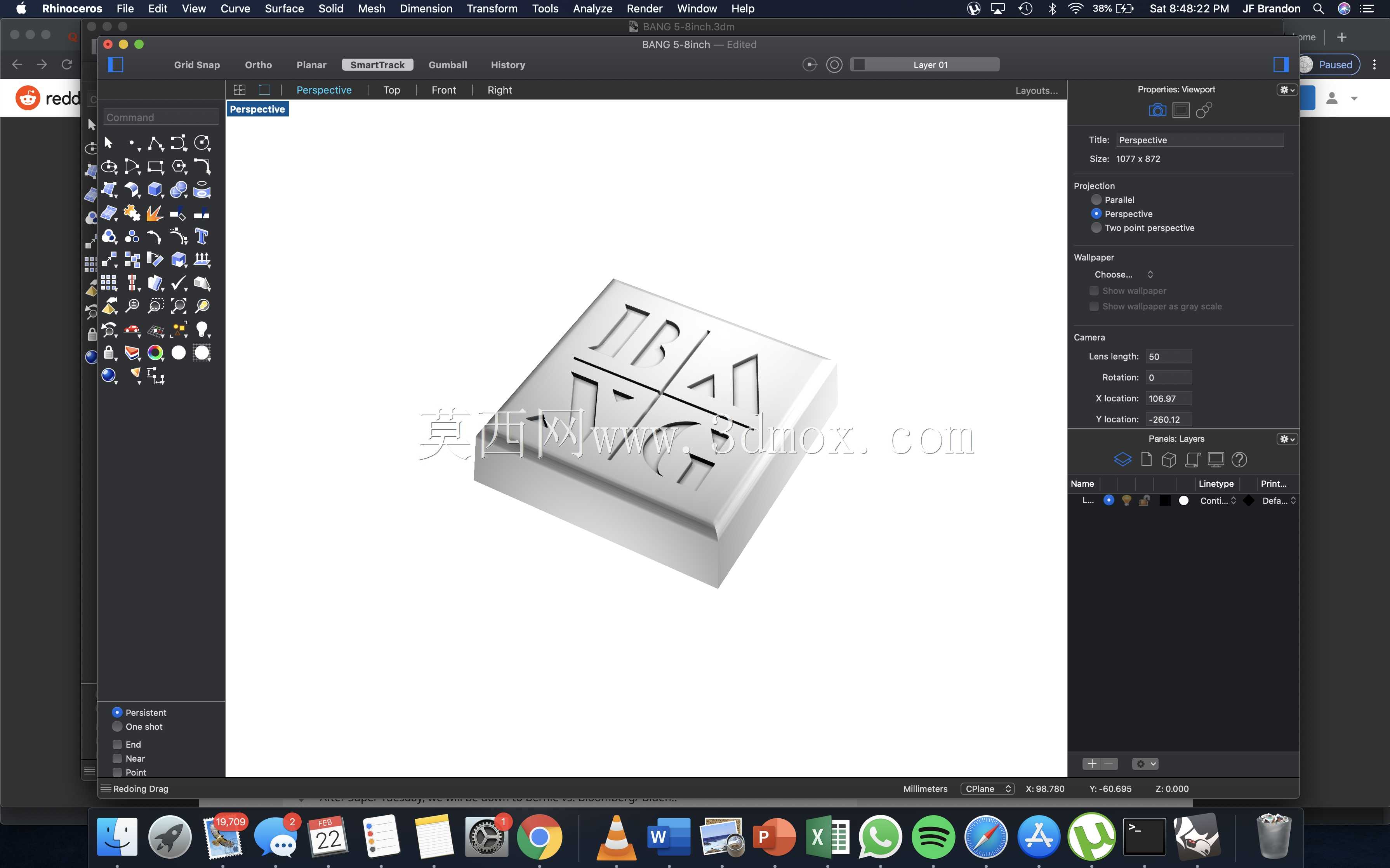Open the gear dropdown below layers list
Screen dimensions: 1390x868
[1145, 764]
